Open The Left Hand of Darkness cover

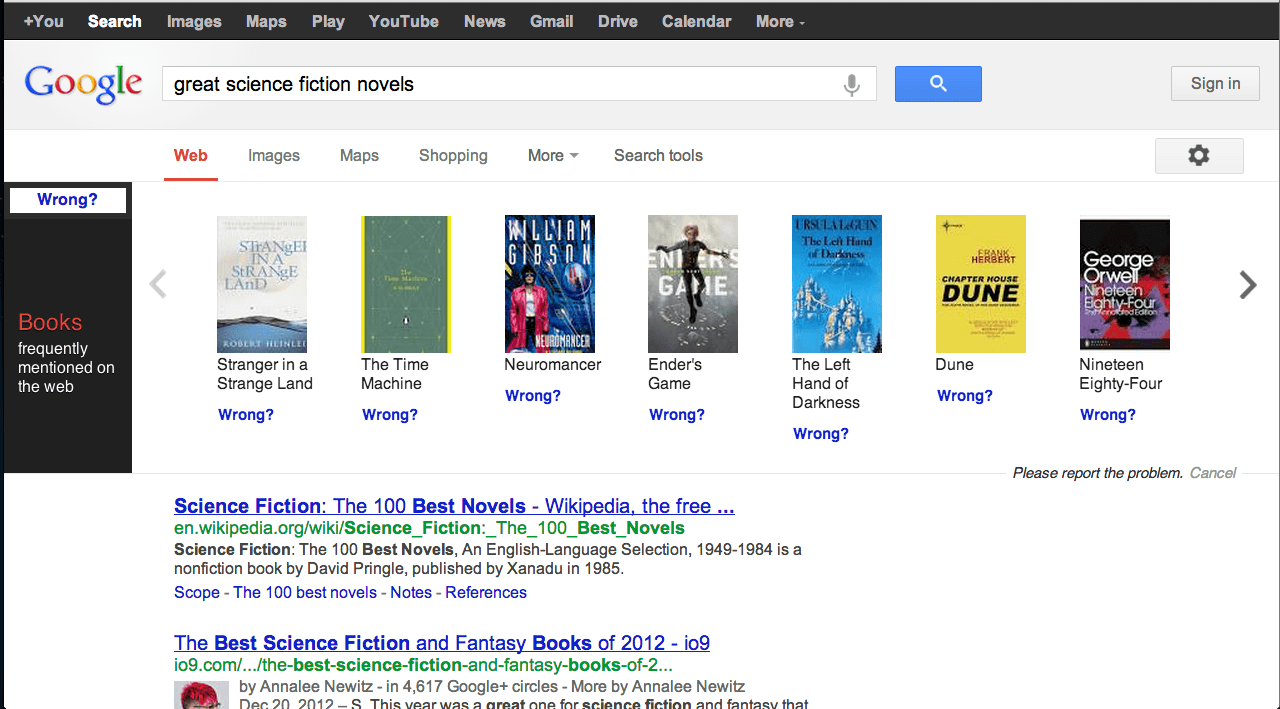click(837, 284)
